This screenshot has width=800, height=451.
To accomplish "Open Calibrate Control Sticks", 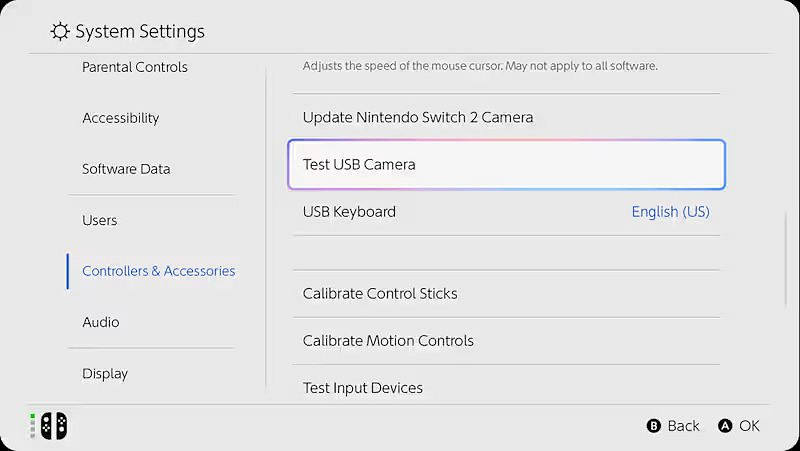I will [x=380, y=294].
